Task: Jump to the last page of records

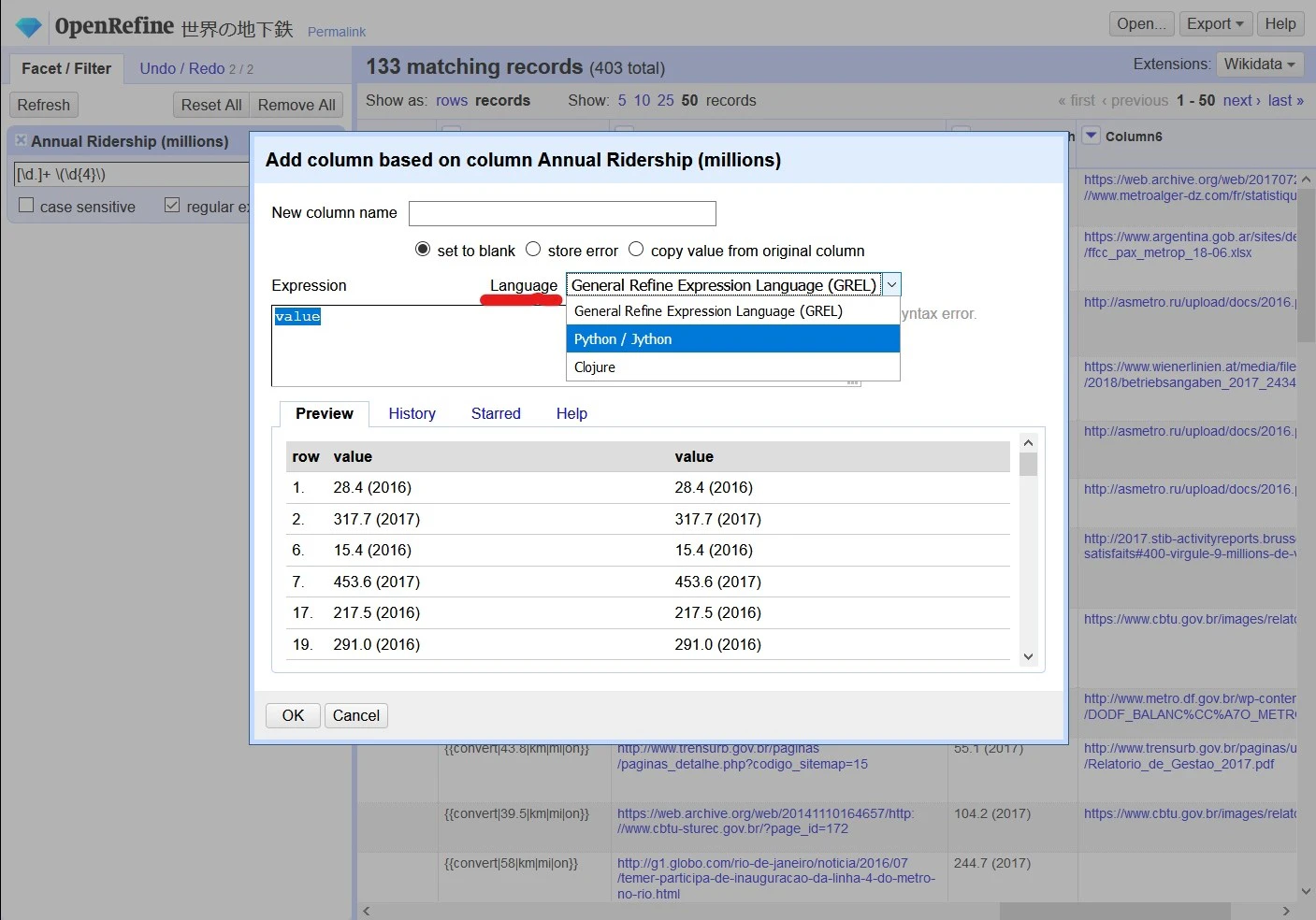Action: point(1286,100)
